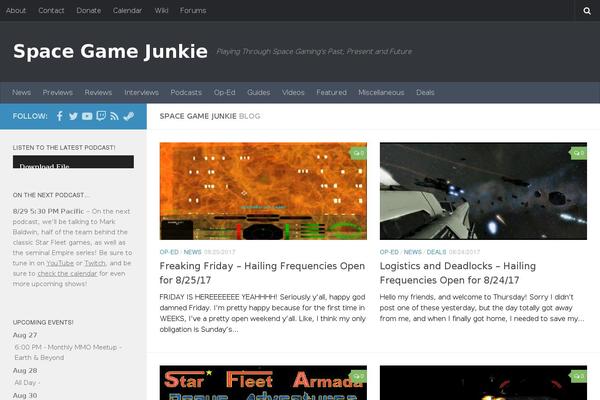This screenshot has height=400, width=600.
Task: Open the Calendar menu item
Action: [x=127, y=11]
